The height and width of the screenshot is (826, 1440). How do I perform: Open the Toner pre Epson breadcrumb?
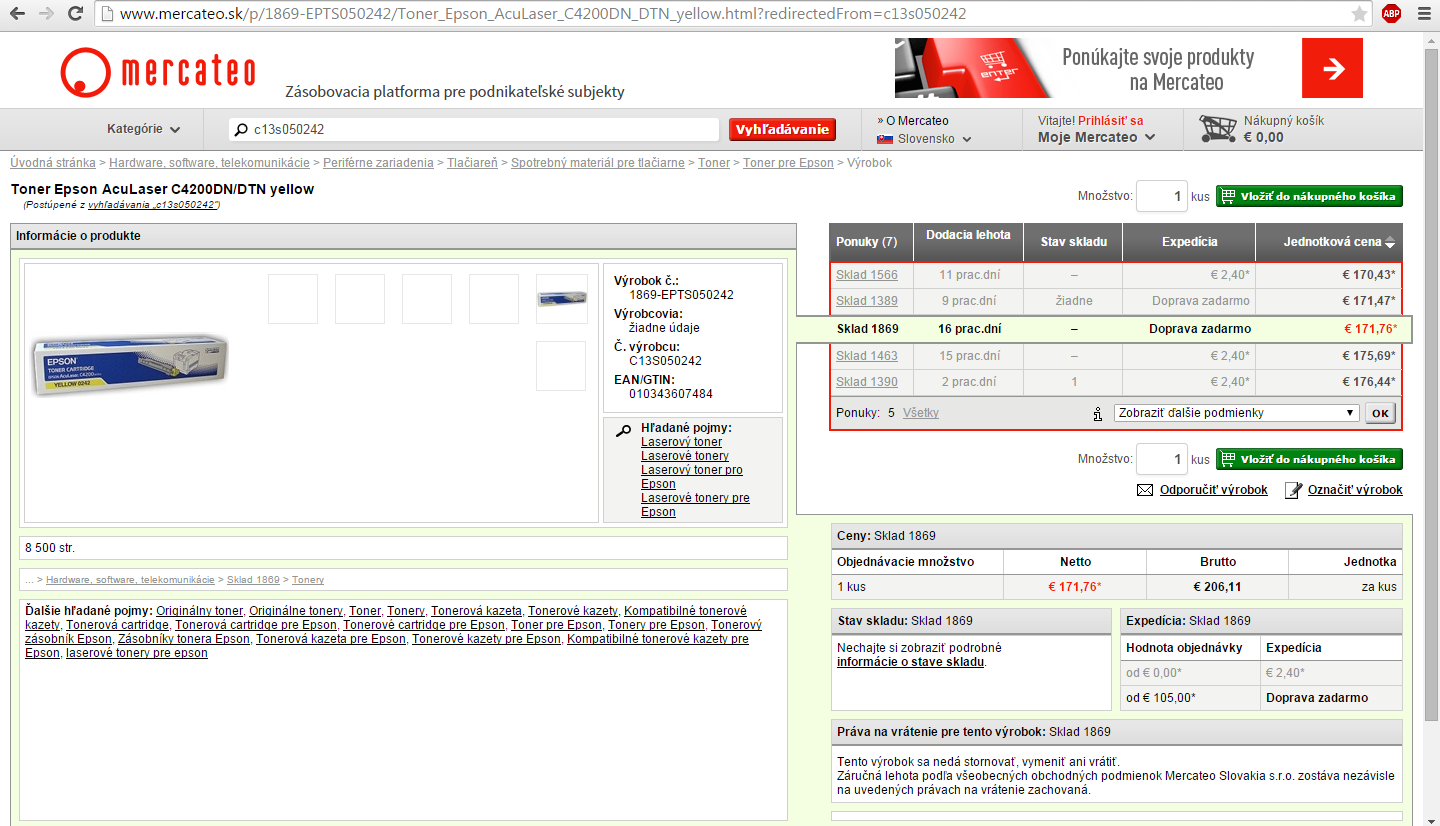click(x=788, y=162)
